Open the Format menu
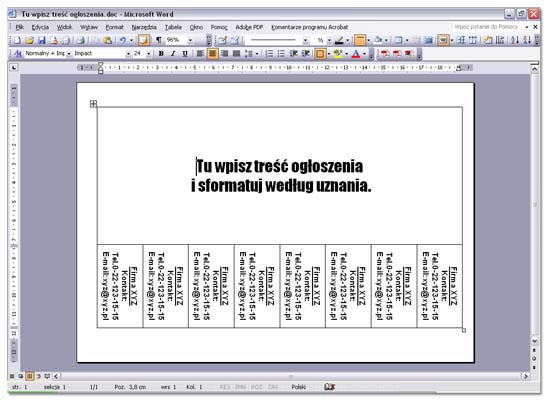This screenshot has height=400, width=548. tap(115, 27)
